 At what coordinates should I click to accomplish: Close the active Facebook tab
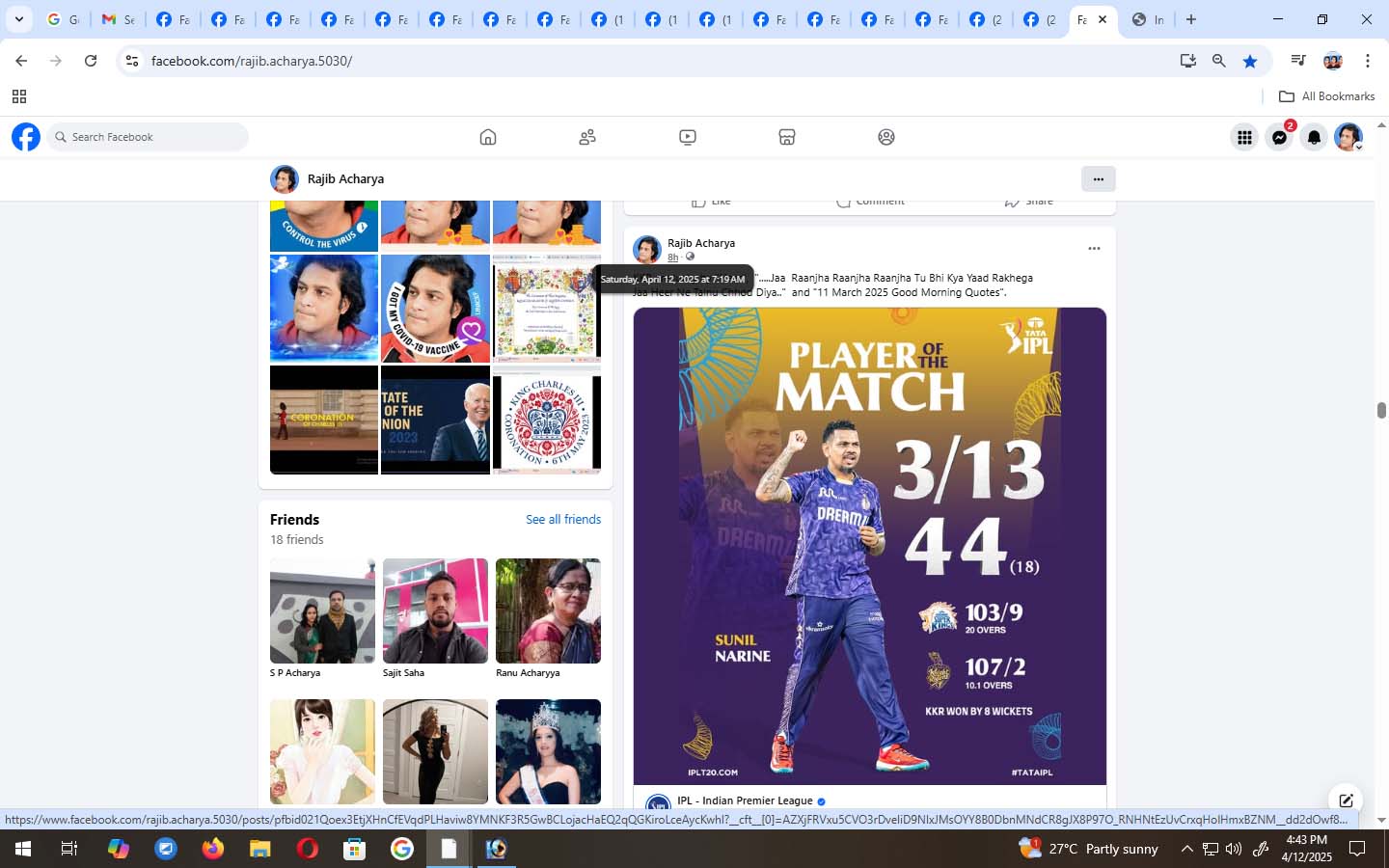click(1103, 19)
